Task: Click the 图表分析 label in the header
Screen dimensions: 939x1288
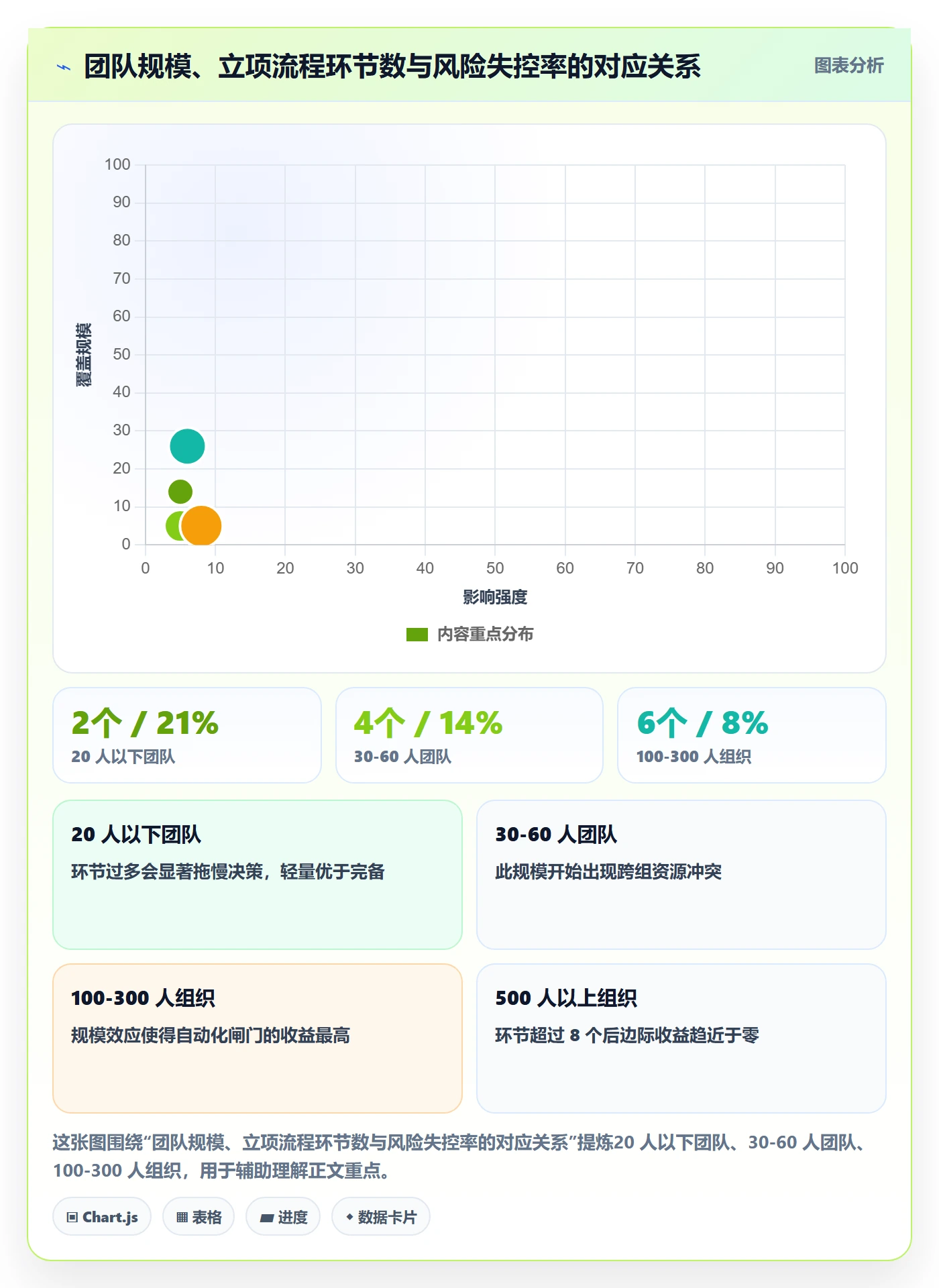Action: 848,66
